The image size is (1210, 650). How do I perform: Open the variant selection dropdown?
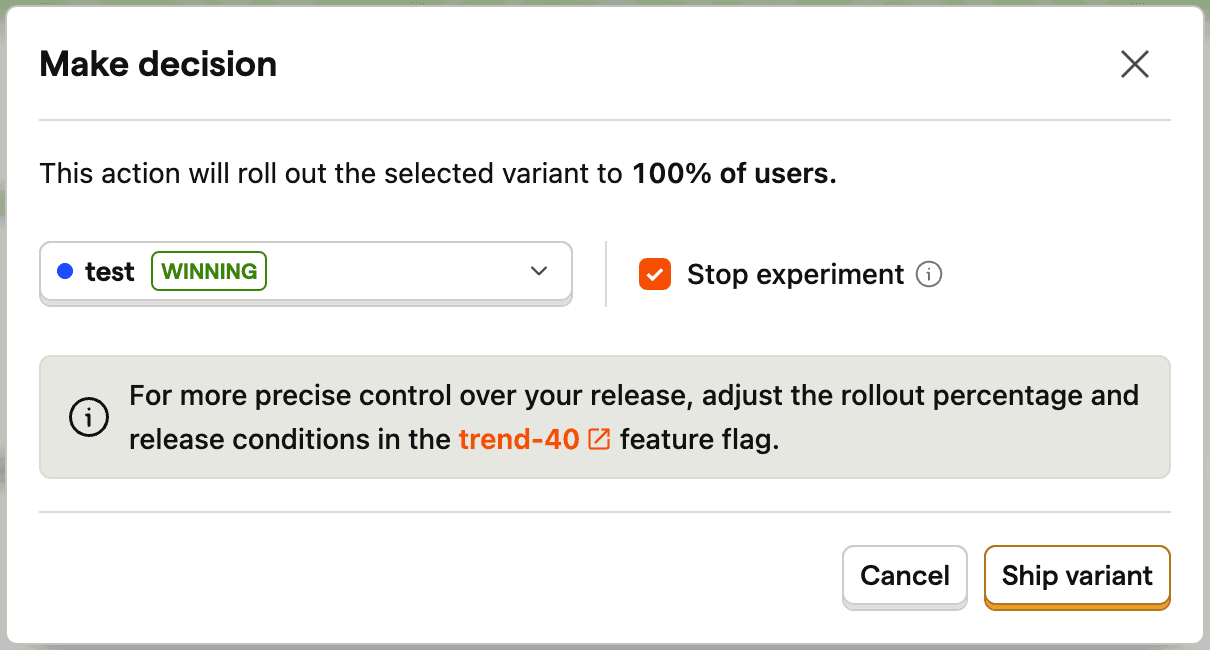click(x=306, y=272)
